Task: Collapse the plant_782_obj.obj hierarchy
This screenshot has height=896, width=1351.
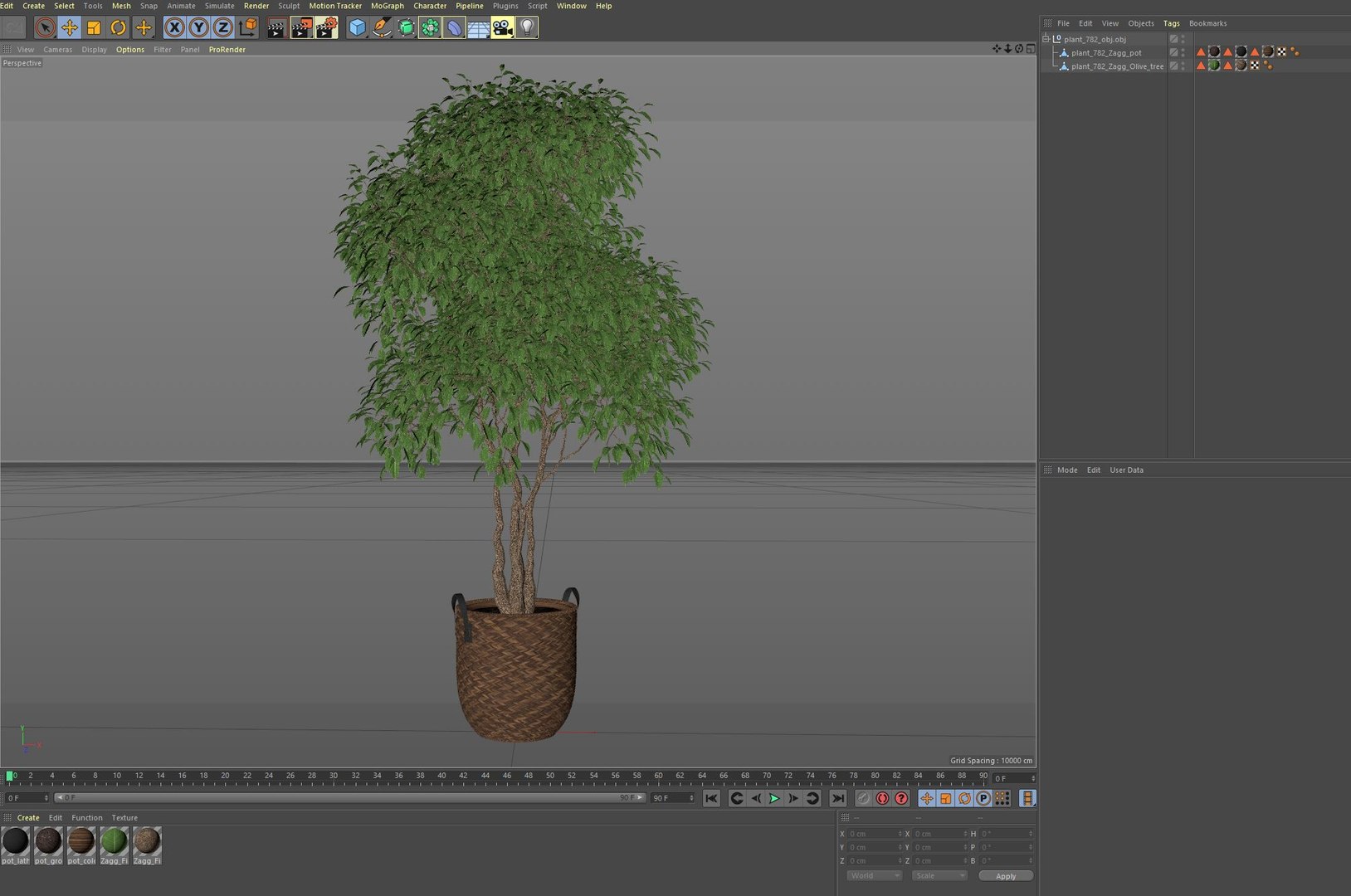Action: 1046,39
